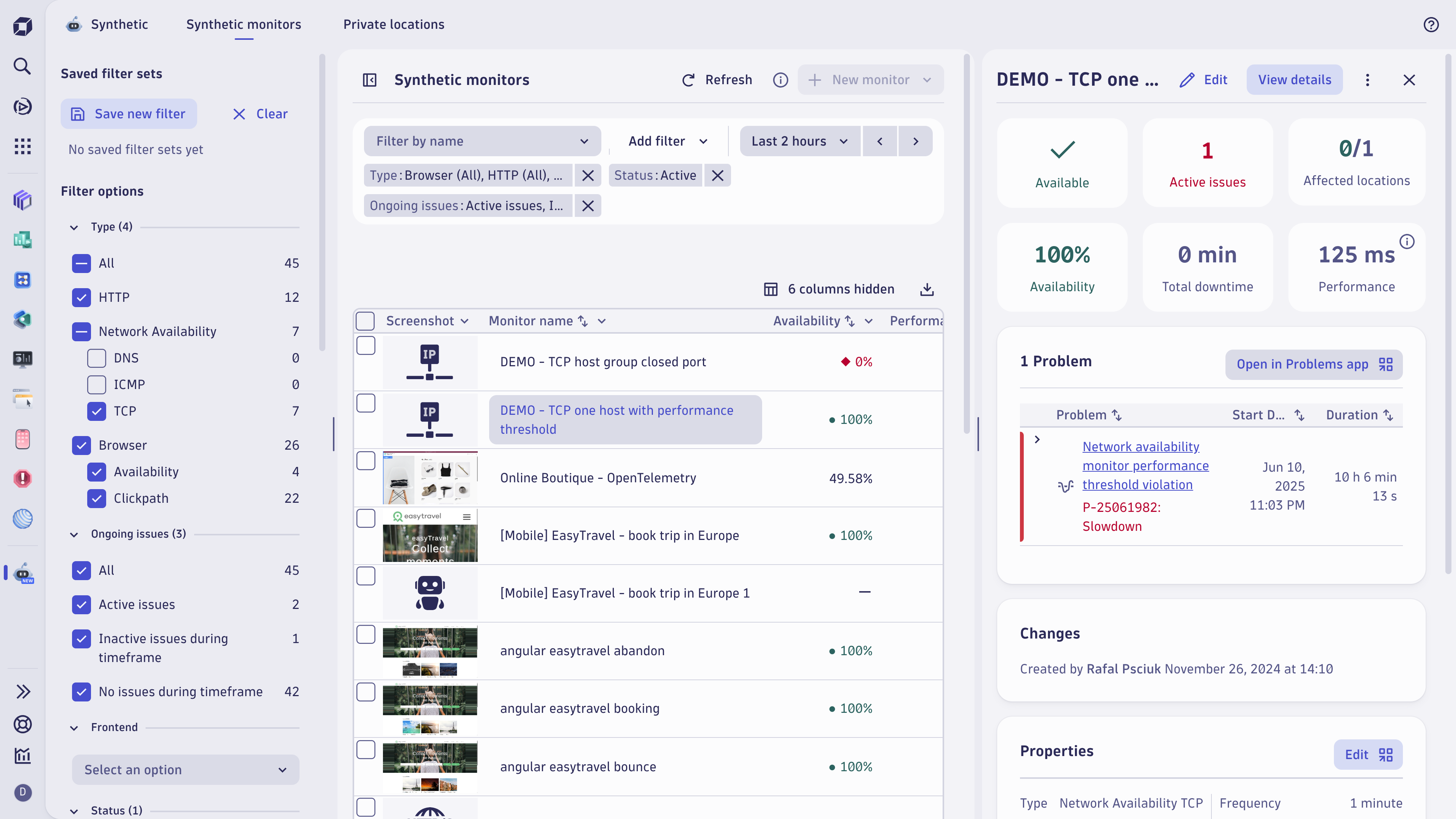Screen dimensions: 1456x819
Task: Open the 6 columns hidden settings
Action: [829, 289]
